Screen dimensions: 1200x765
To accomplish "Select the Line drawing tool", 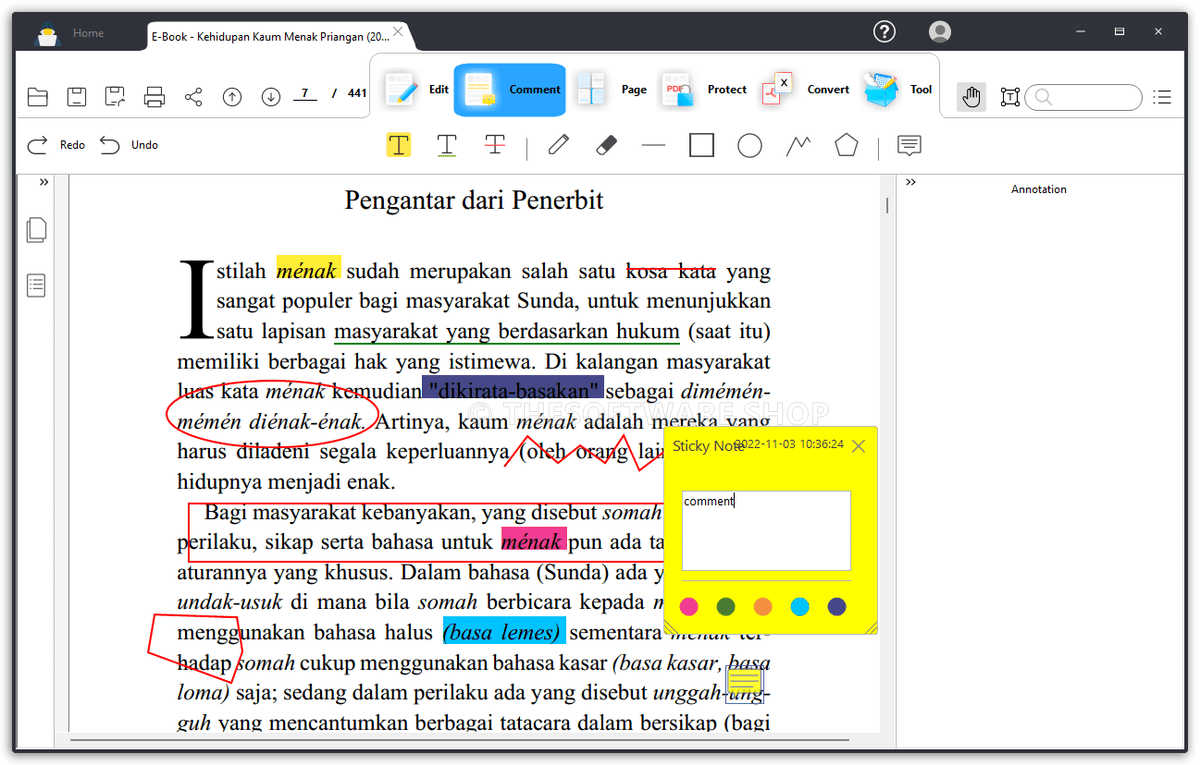I will [654, 146].
